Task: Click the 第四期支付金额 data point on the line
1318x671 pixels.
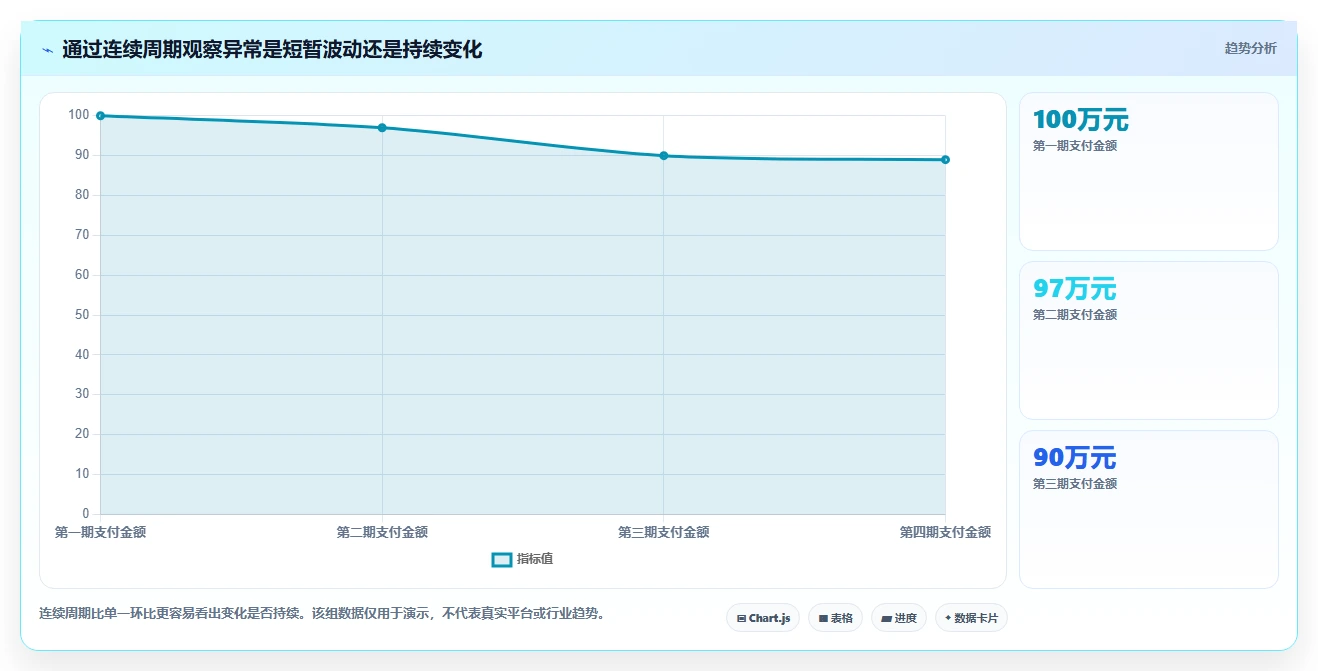Action: tap(945, 160)
